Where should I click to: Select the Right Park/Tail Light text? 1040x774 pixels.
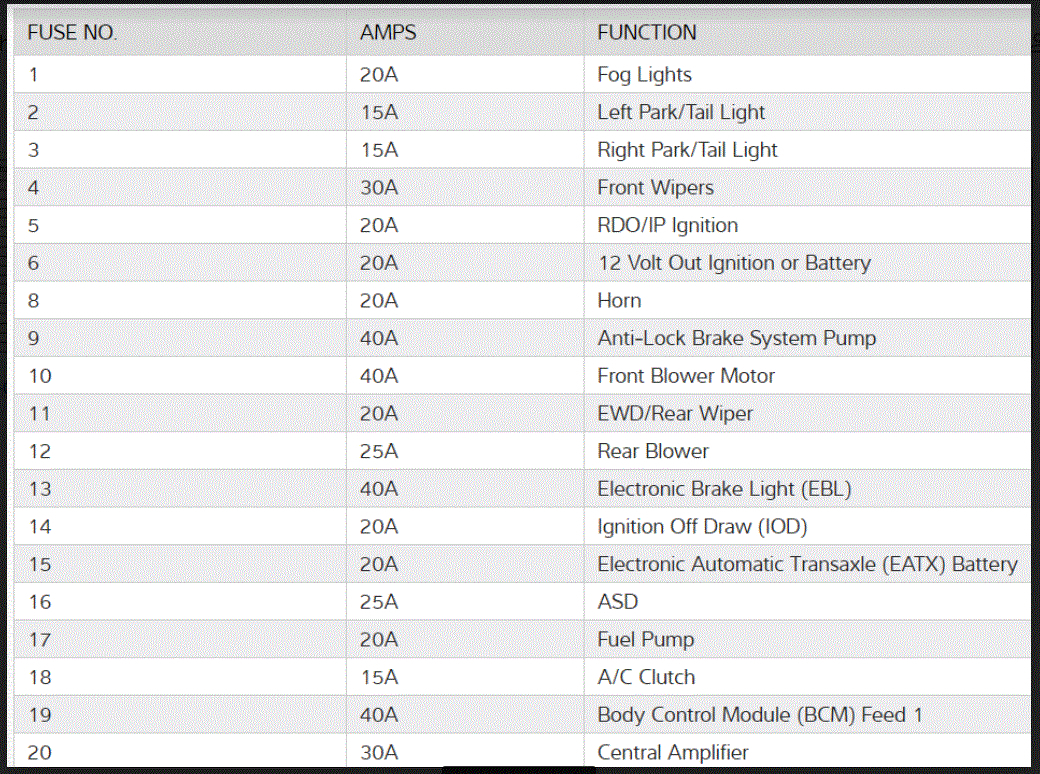tap(687, 150)
